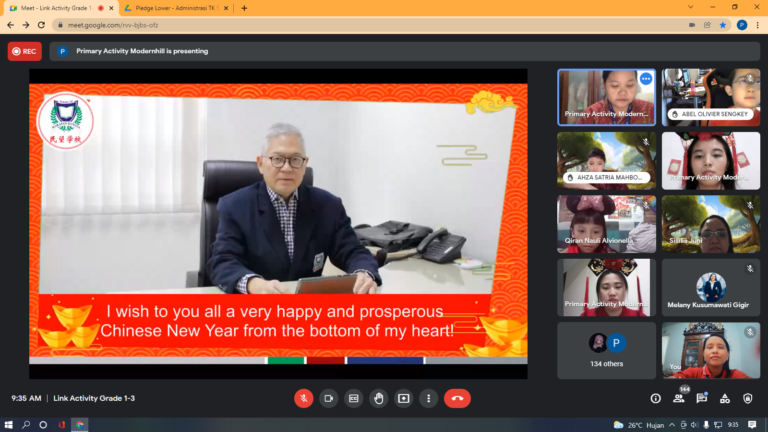Image resolution: width=768 pixels, height=432 pixels.
Task: Unmute the microphone in Meet
Action: (x=303, y=398)
